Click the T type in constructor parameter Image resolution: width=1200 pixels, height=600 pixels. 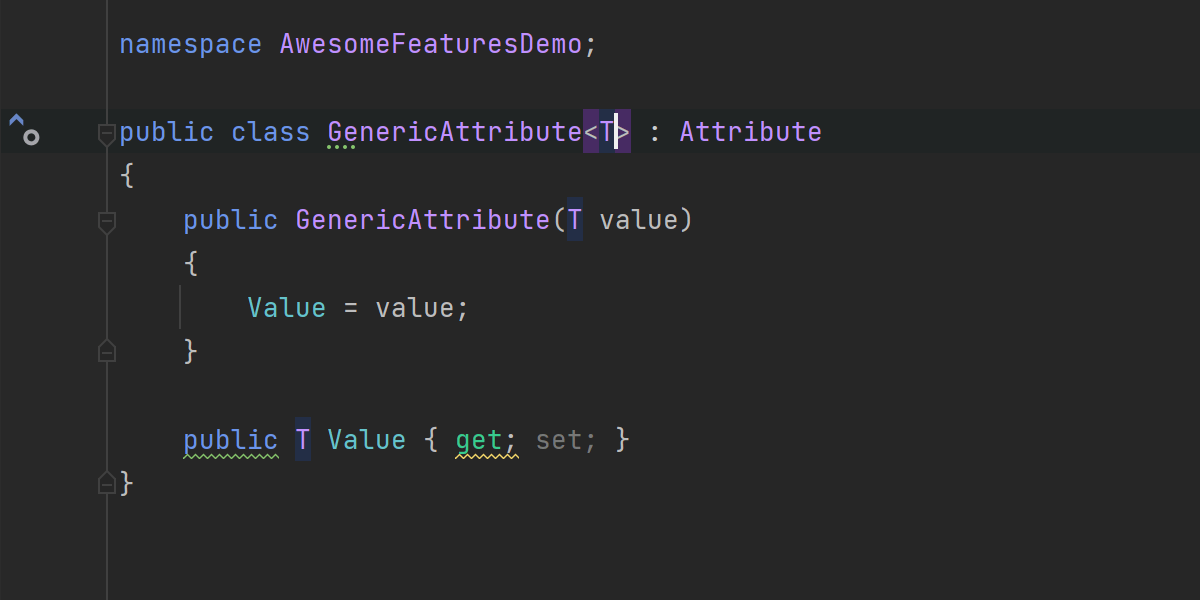[575, 220]
